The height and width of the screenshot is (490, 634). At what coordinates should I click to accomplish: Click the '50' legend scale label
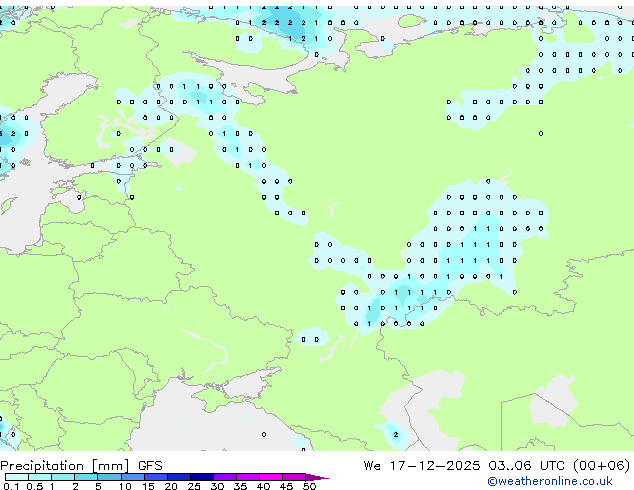pos(309,486)
